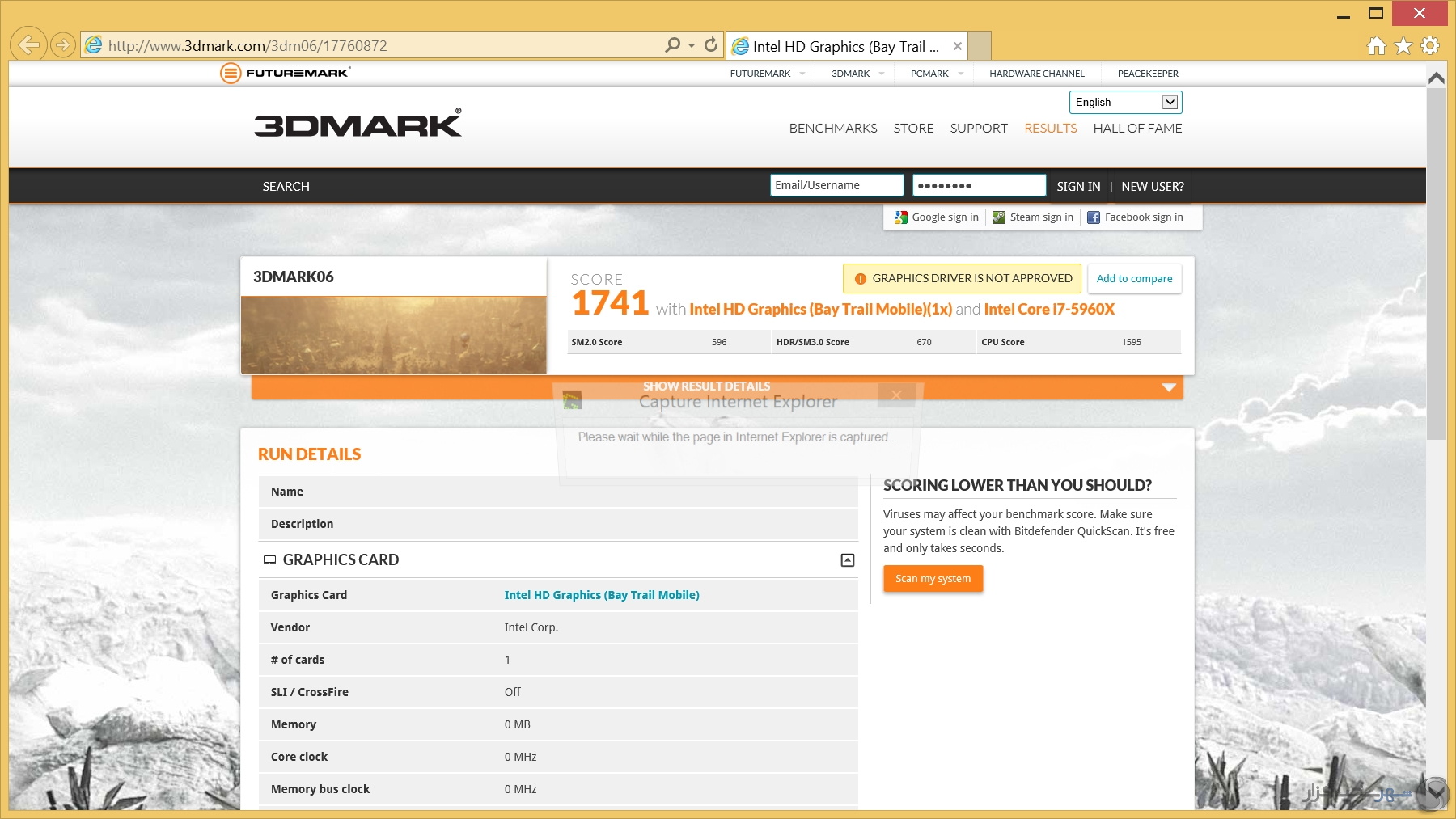The image size is (1456, 819).
Task: Click the Memory value 0 MB
Action: [x=517, y=724]
